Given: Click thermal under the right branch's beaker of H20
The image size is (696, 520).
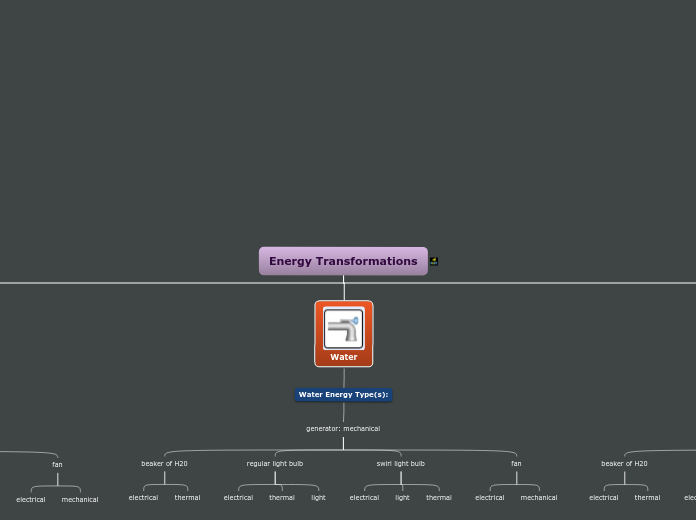Looking at the screenshot, I should pos(647,498).
